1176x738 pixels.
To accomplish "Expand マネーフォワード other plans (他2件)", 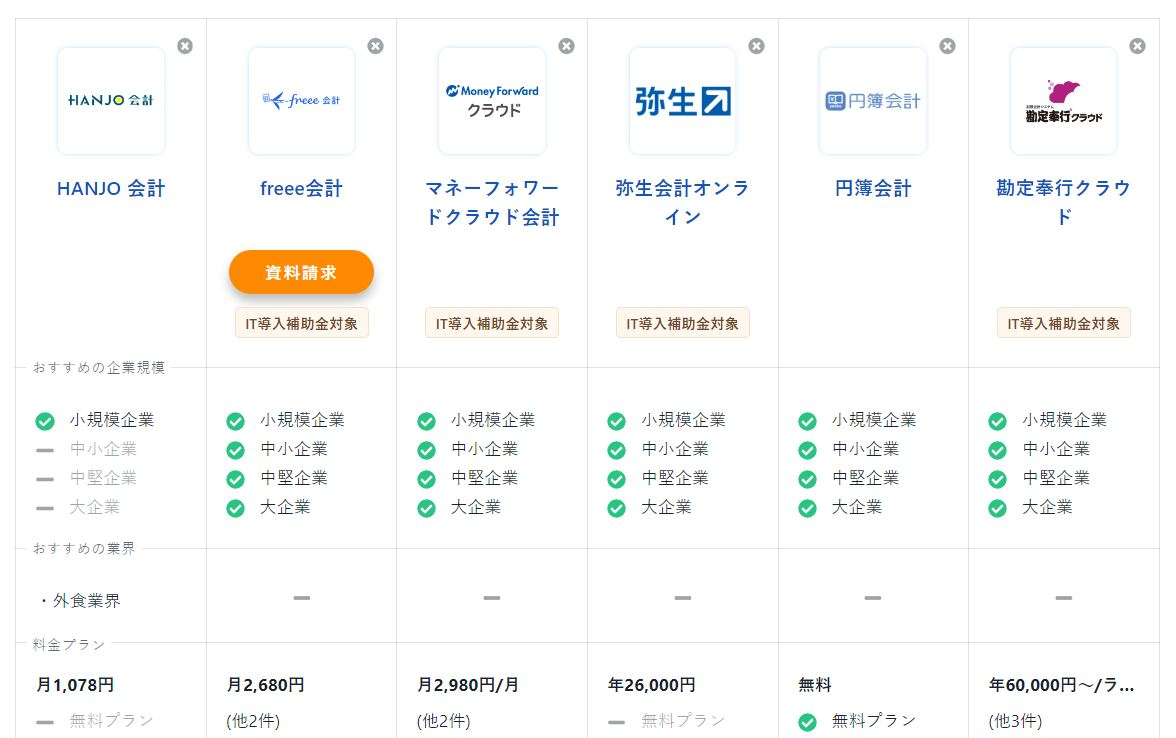I will point(443,720).
